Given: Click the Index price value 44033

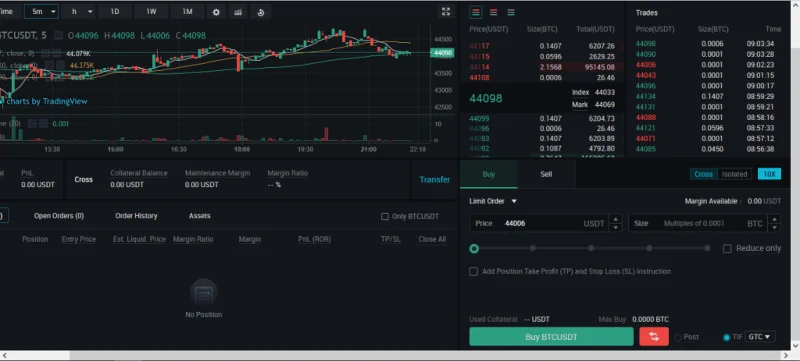Looking at the screenshot, I should (605, 92).
